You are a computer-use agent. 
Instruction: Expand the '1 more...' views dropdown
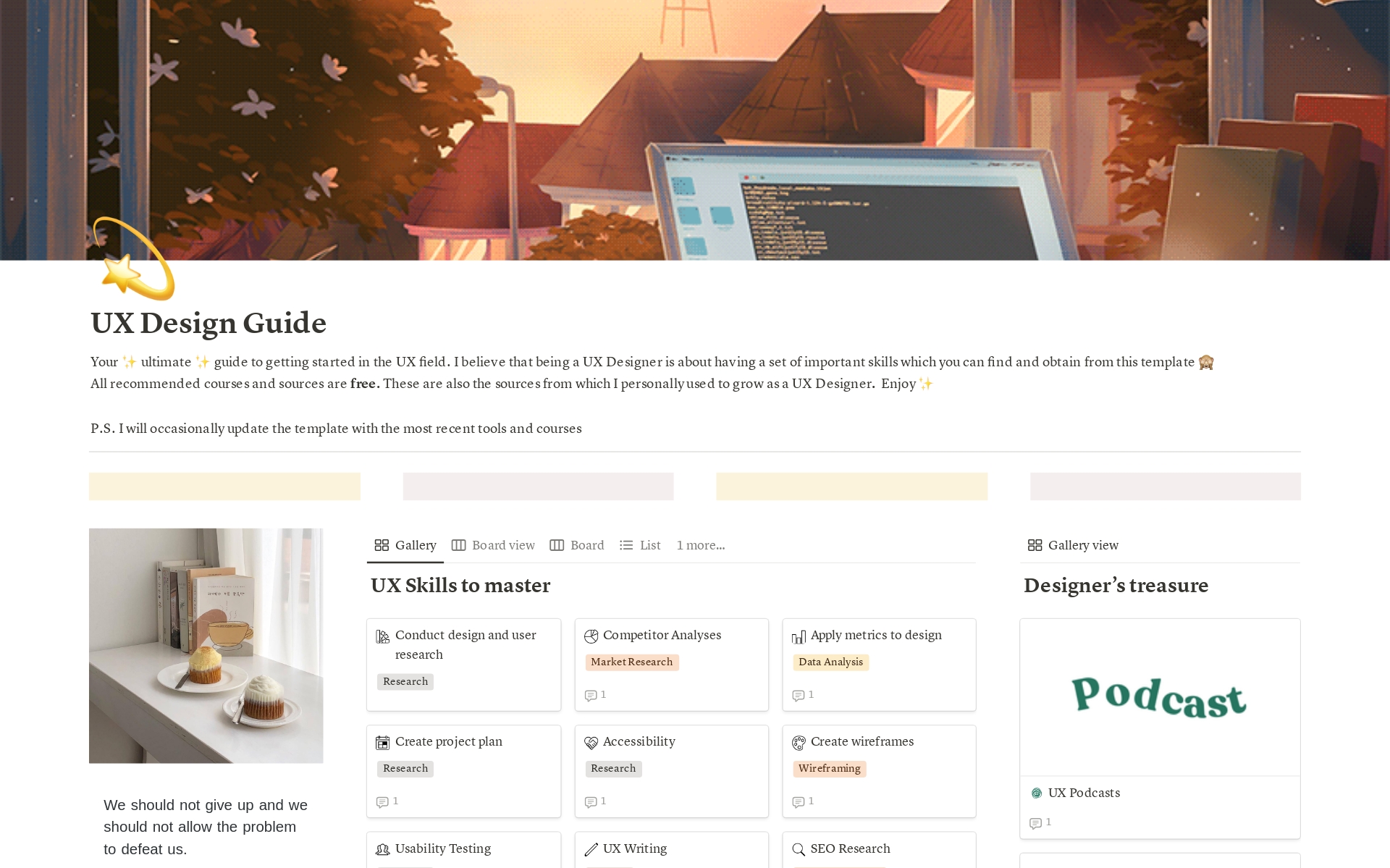(700, 545)
